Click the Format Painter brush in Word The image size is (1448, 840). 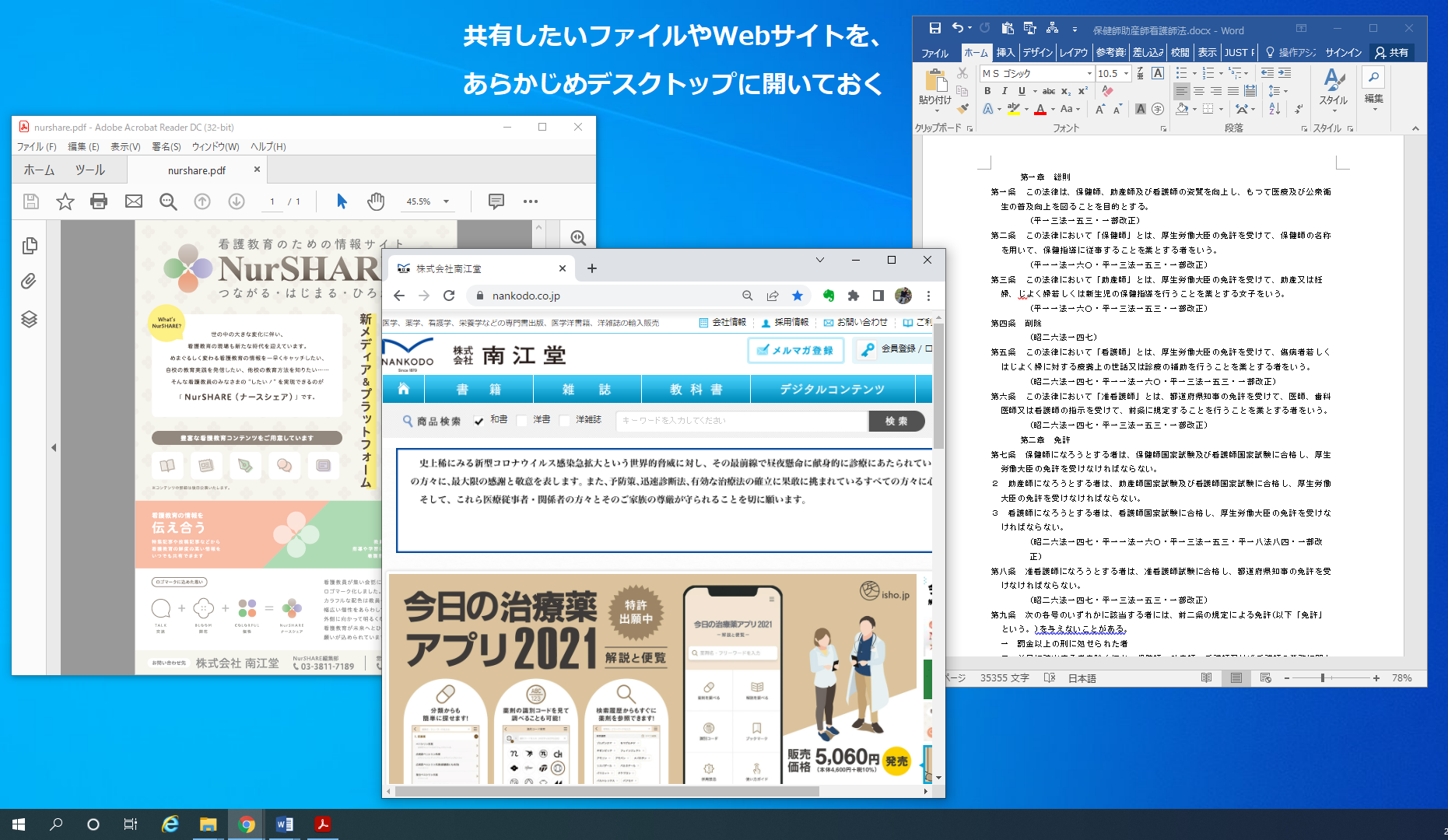(963, 109)
